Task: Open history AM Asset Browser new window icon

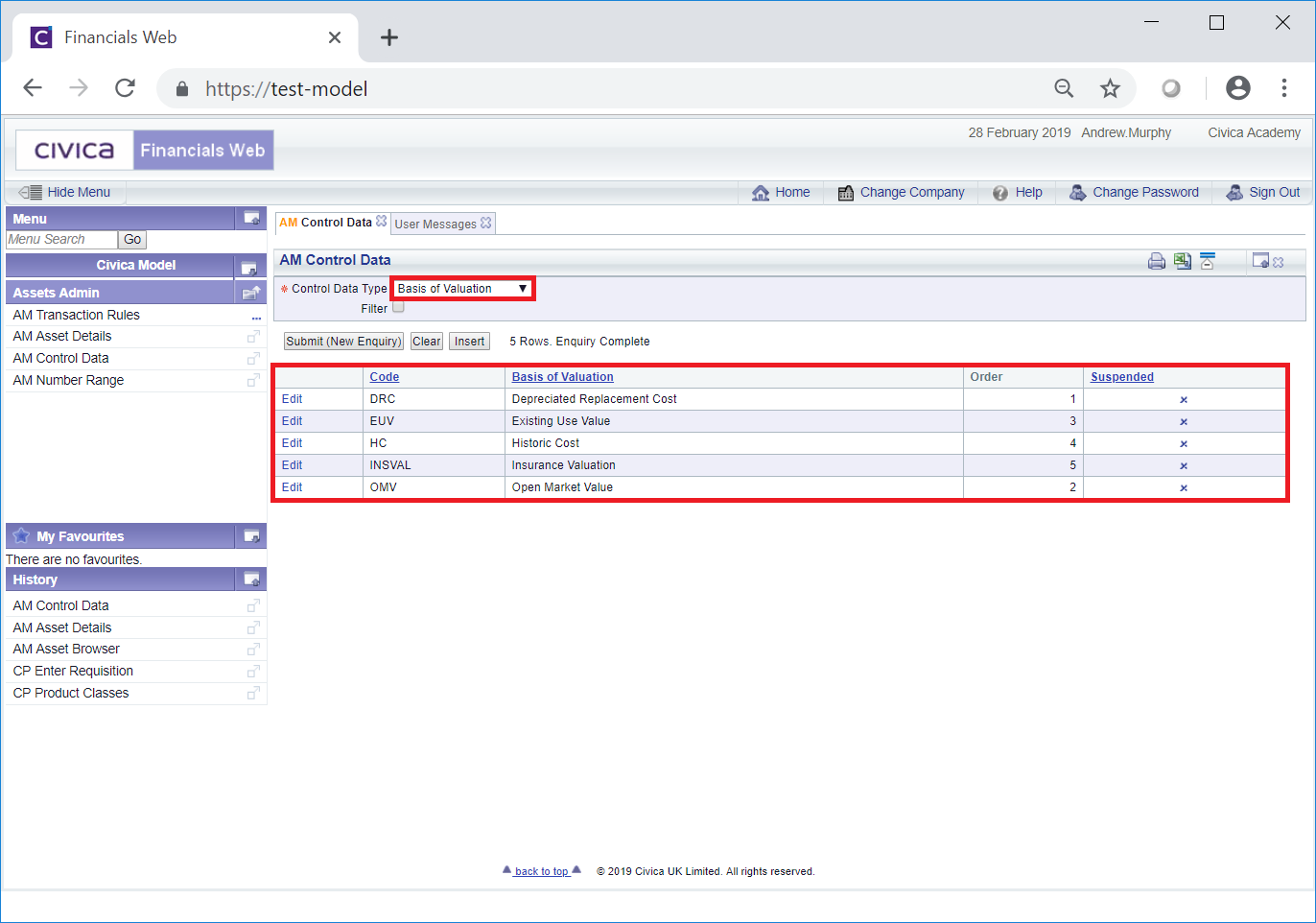Action: (x=253, y=649)
